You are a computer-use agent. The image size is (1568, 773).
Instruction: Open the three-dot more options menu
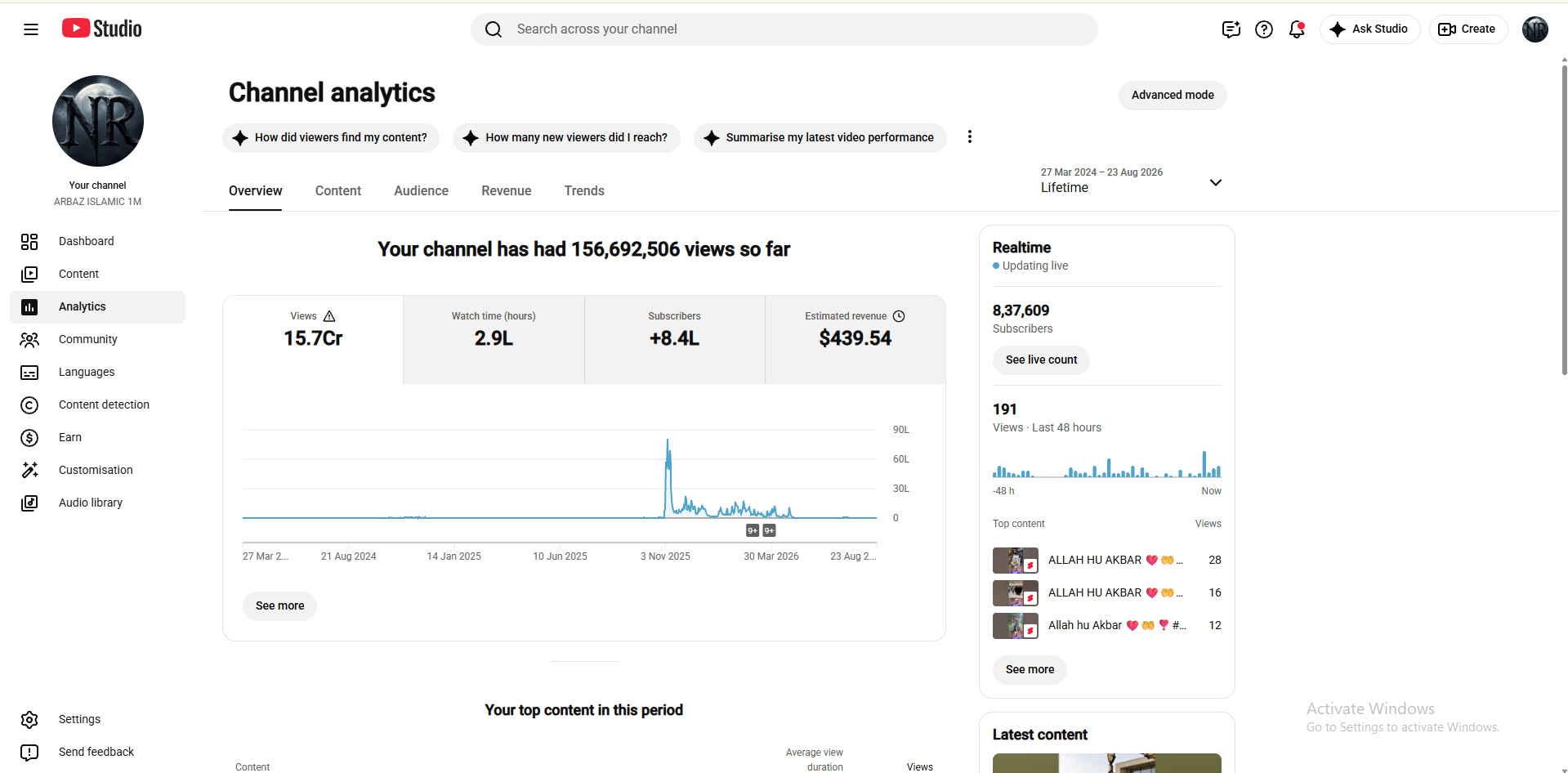pyautogui.click(x=970, y=137)
